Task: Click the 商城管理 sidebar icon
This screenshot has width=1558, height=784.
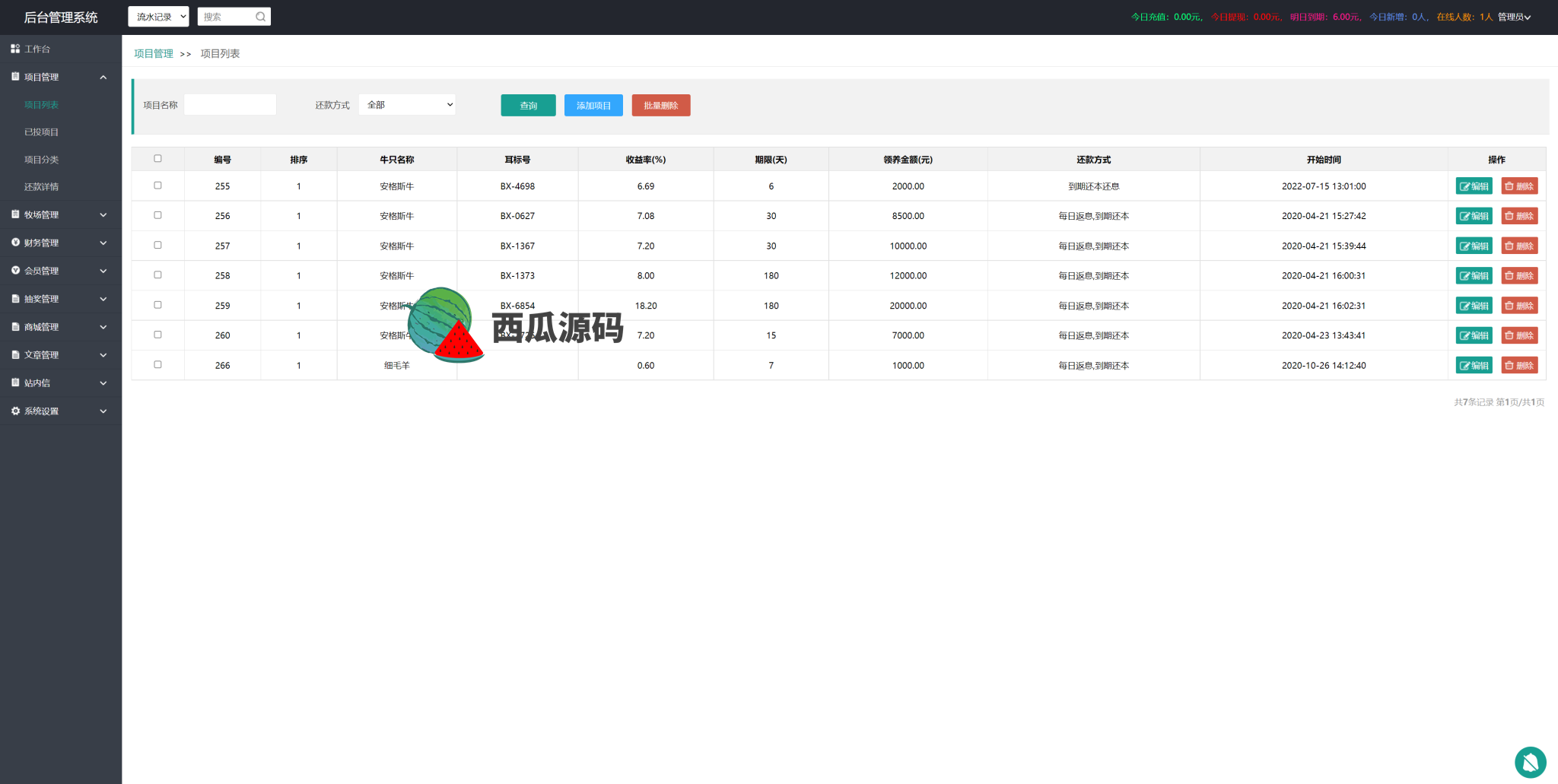Action: coord(15,327)
